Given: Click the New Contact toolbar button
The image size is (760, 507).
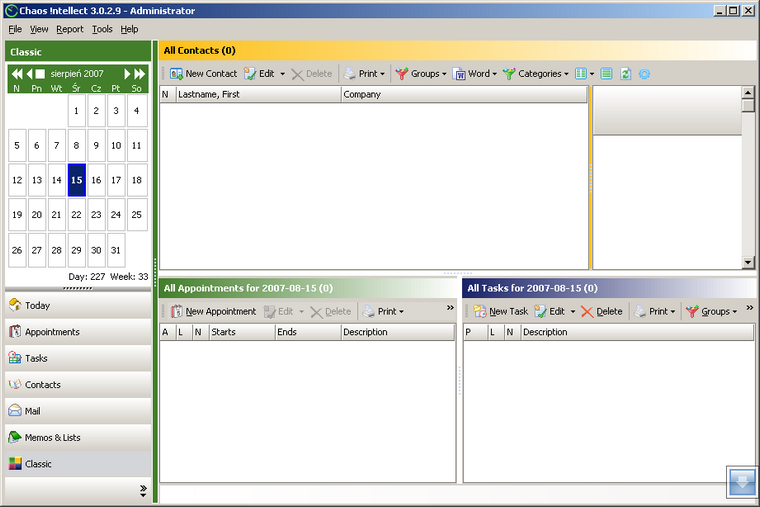Looking at the screenshot, I should pyautogui.click(x=204, y=74).
